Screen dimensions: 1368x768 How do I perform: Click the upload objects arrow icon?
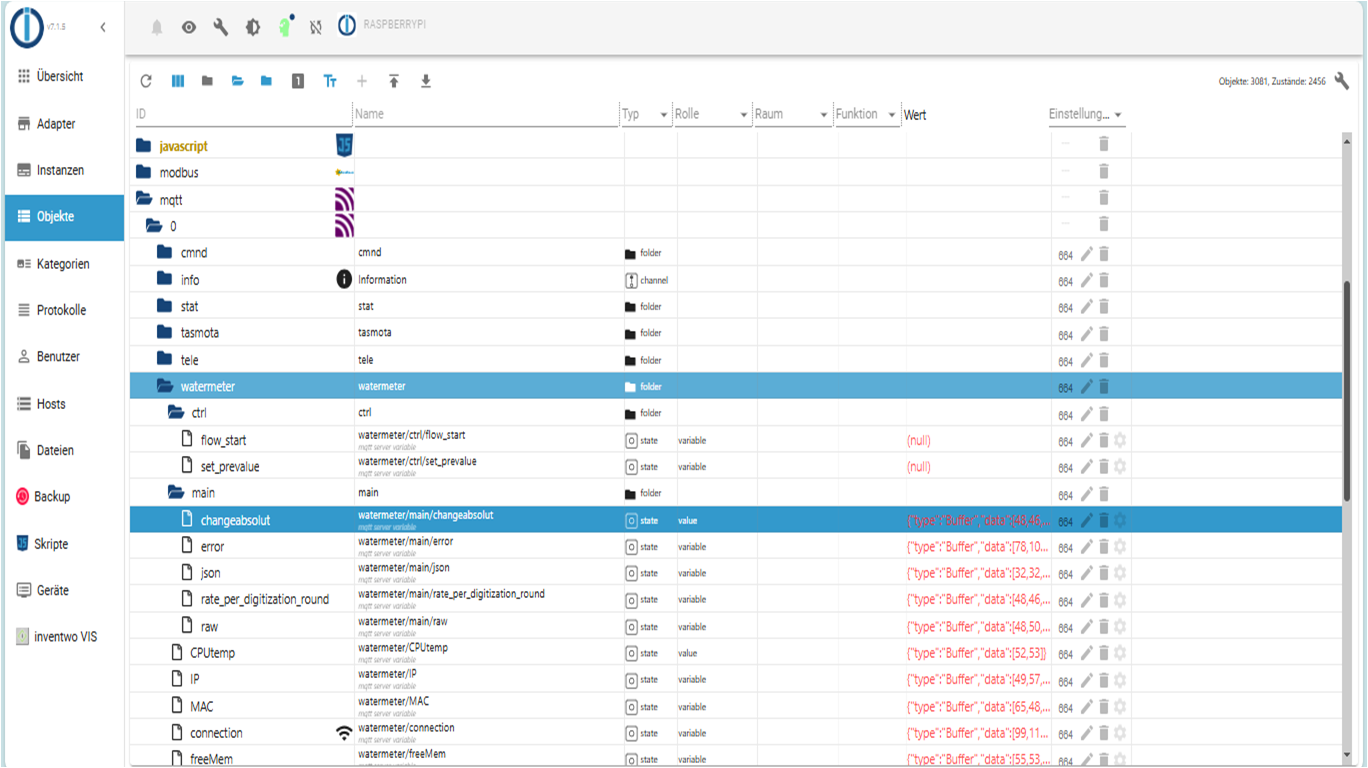tap(394, 82)
